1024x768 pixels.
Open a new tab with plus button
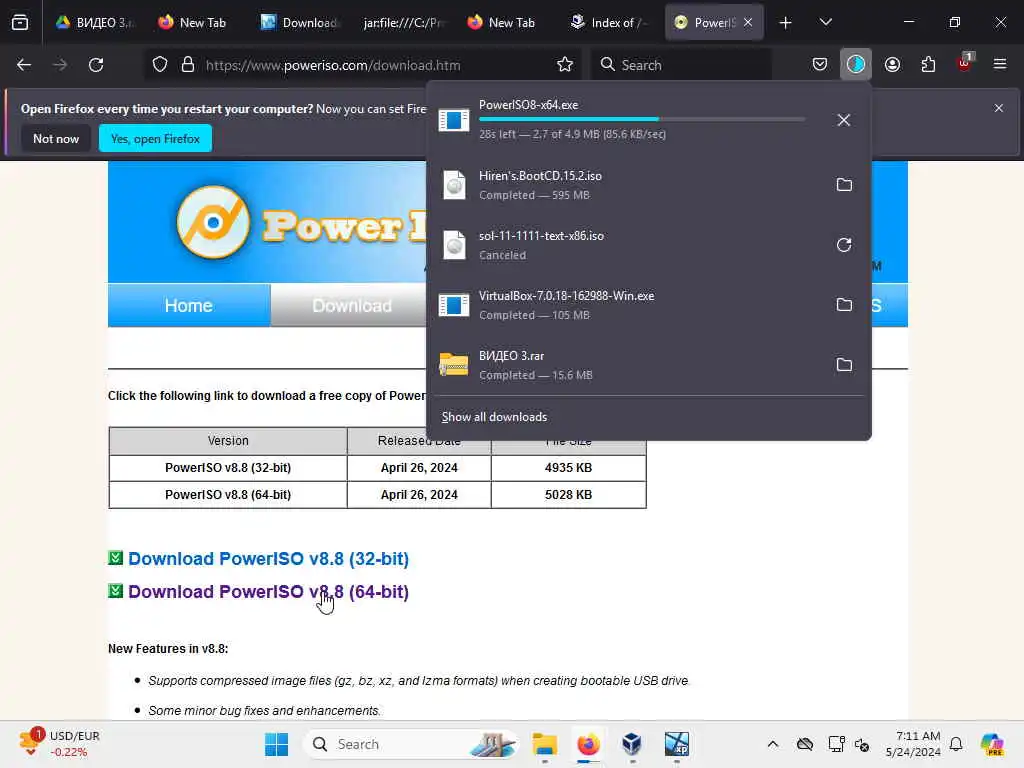[786, 23]
